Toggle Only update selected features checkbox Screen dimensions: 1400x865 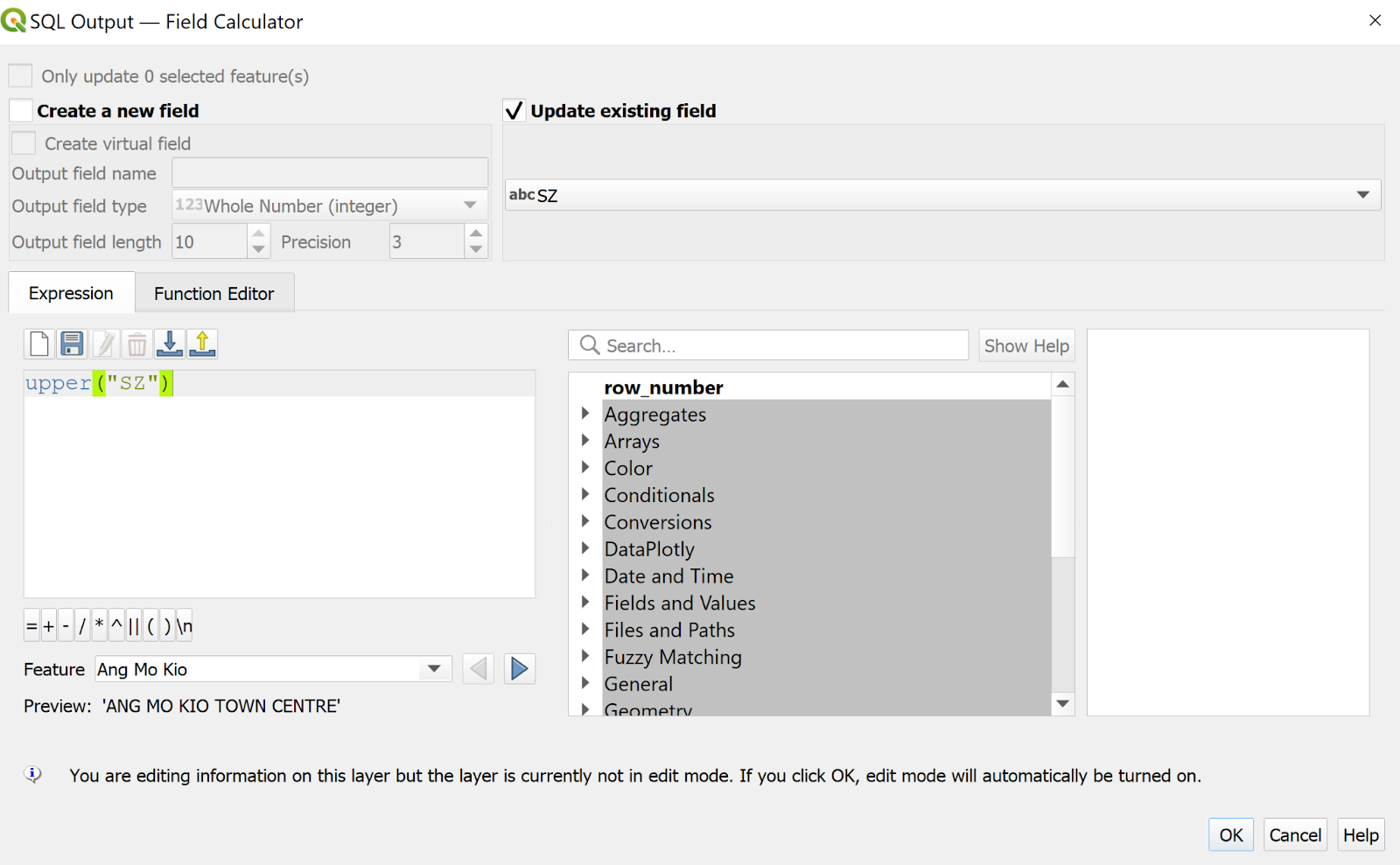(21, 76)
